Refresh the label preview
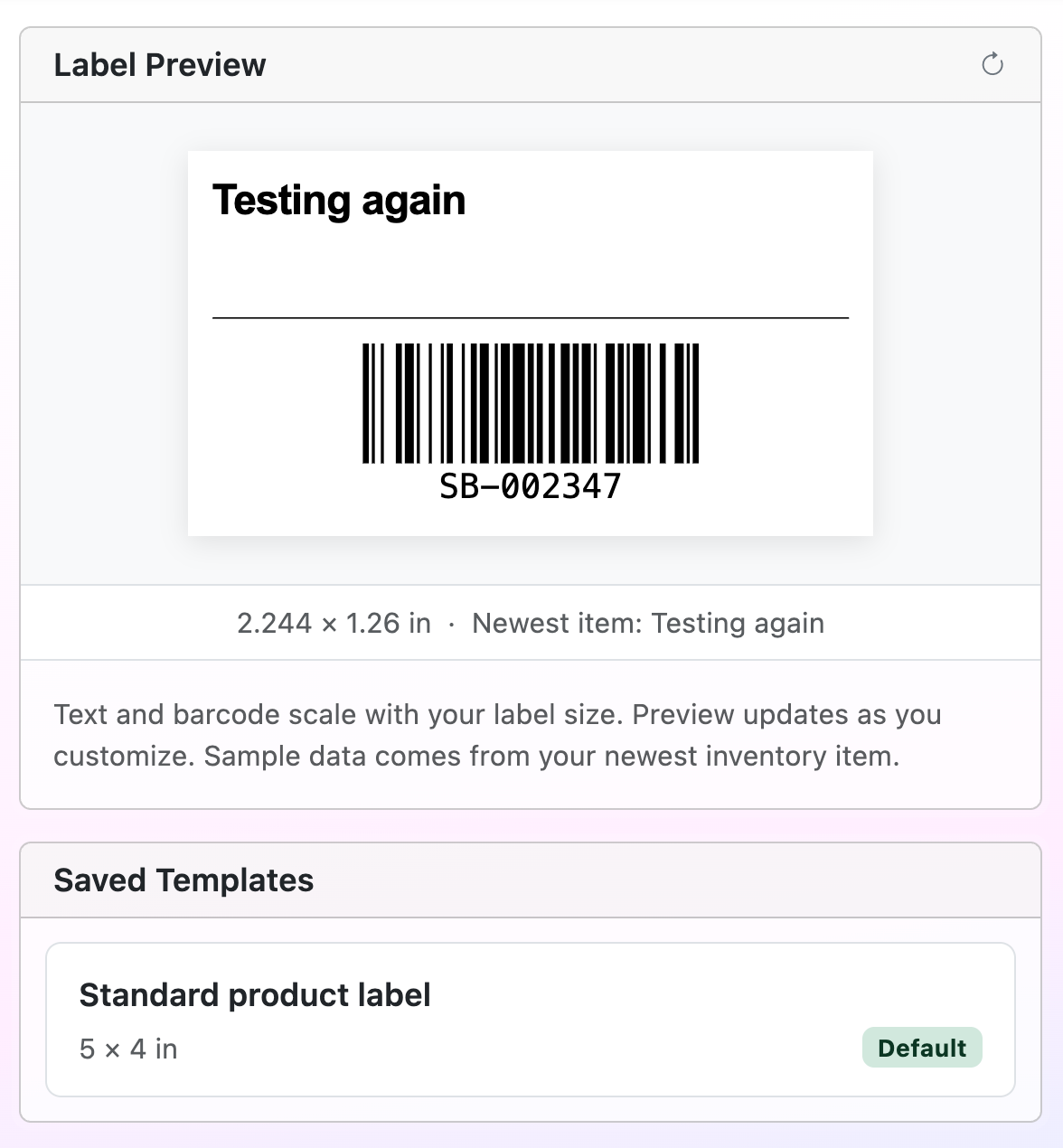1063x1148 pixels. (992, 64)
